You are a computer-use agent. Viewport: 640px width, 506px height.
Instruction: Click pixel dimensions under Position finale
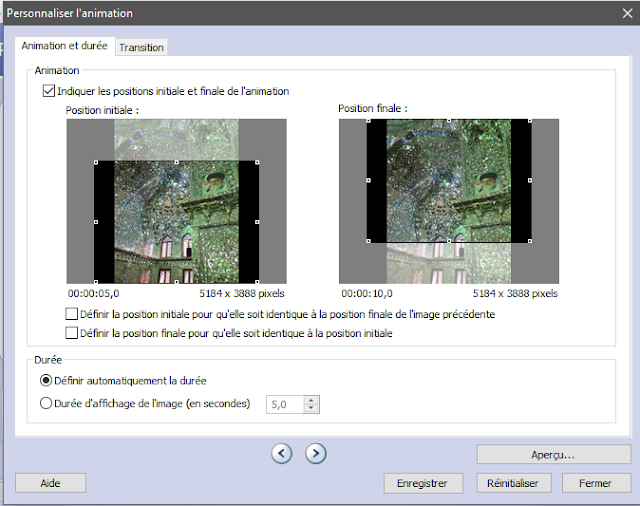pos(515,293)
